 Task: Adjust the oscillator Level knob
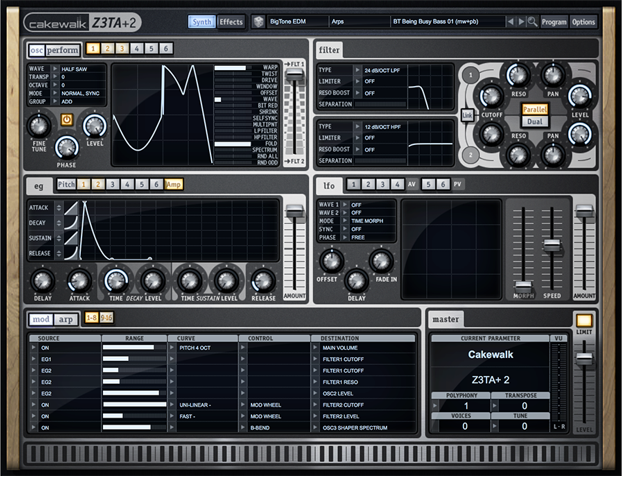[95, 126]
